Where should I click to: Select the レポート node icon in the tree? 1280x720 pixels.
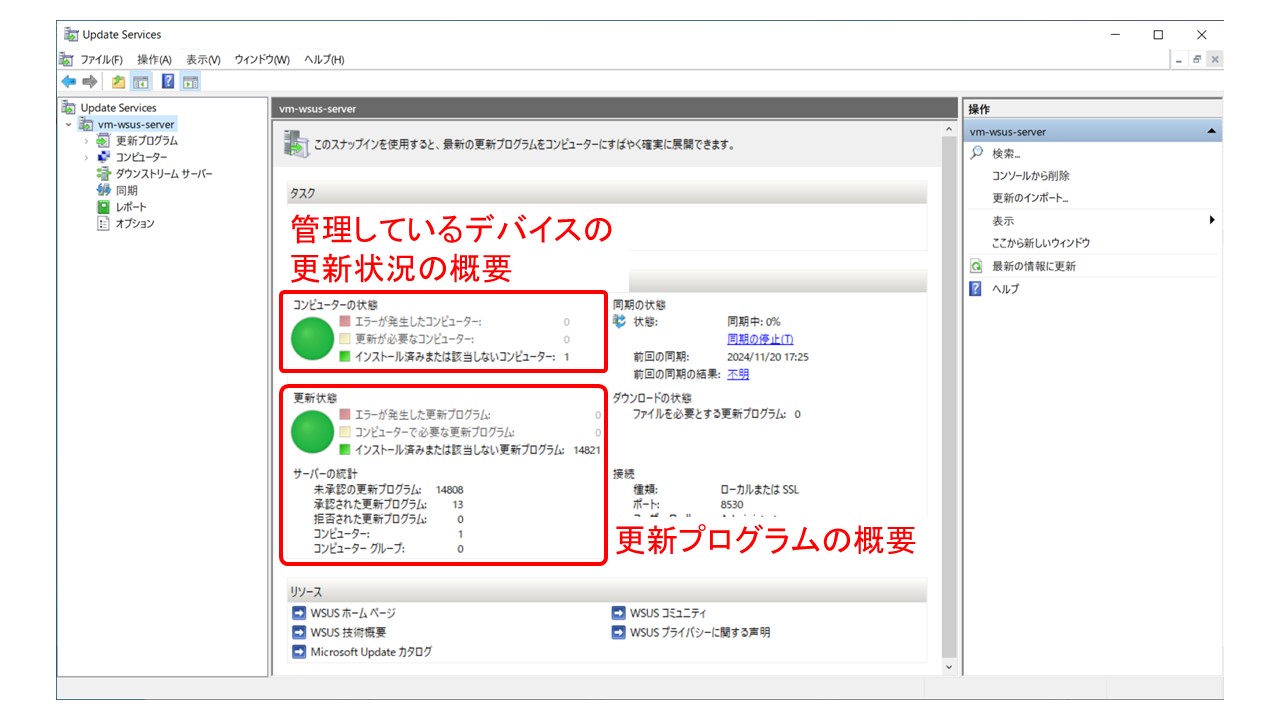tap(105, 207)
